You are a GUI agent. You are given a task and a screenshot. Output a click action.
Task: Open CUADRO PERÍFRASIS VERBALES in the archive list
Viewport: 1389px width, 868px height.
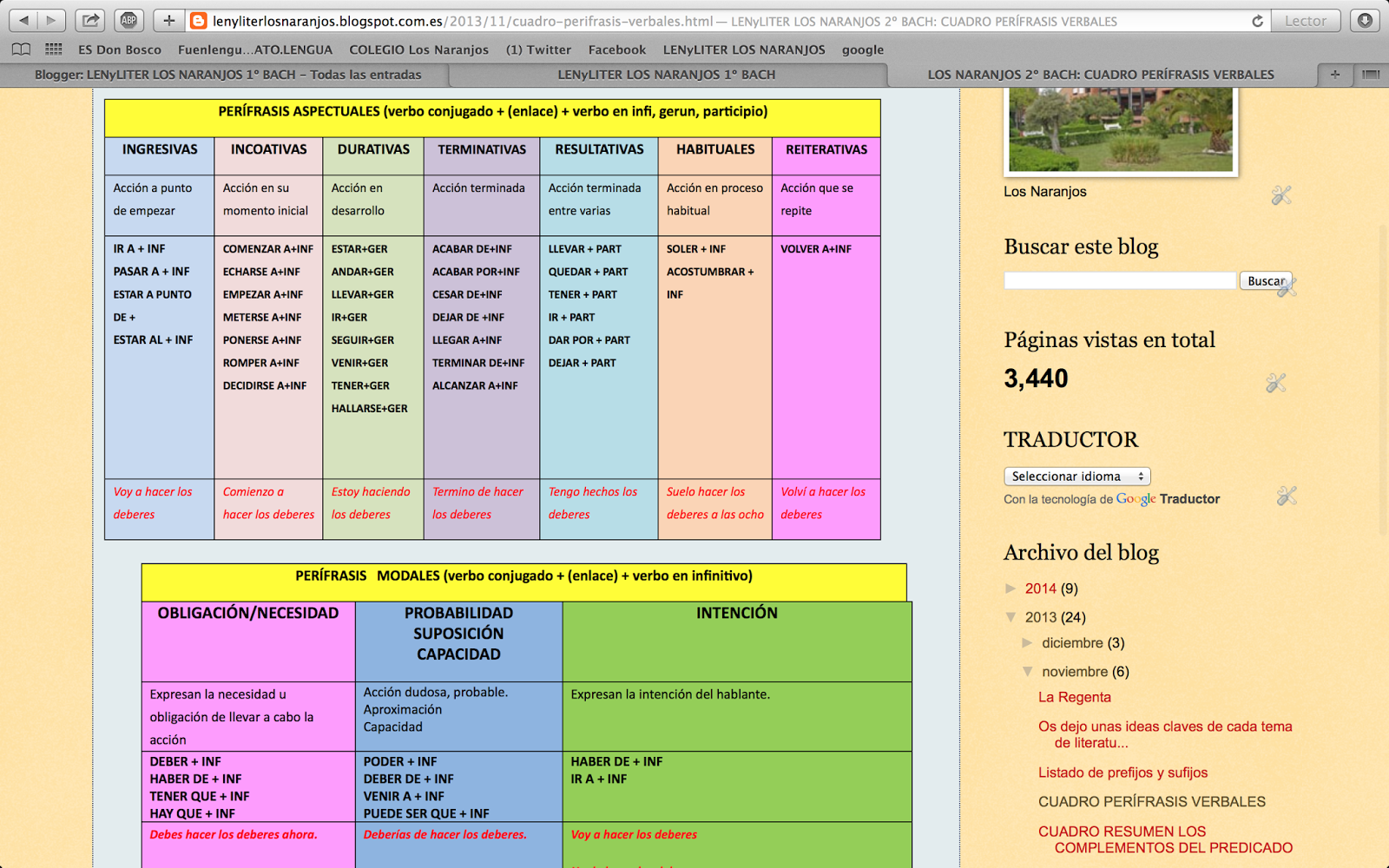point(1152,802)
